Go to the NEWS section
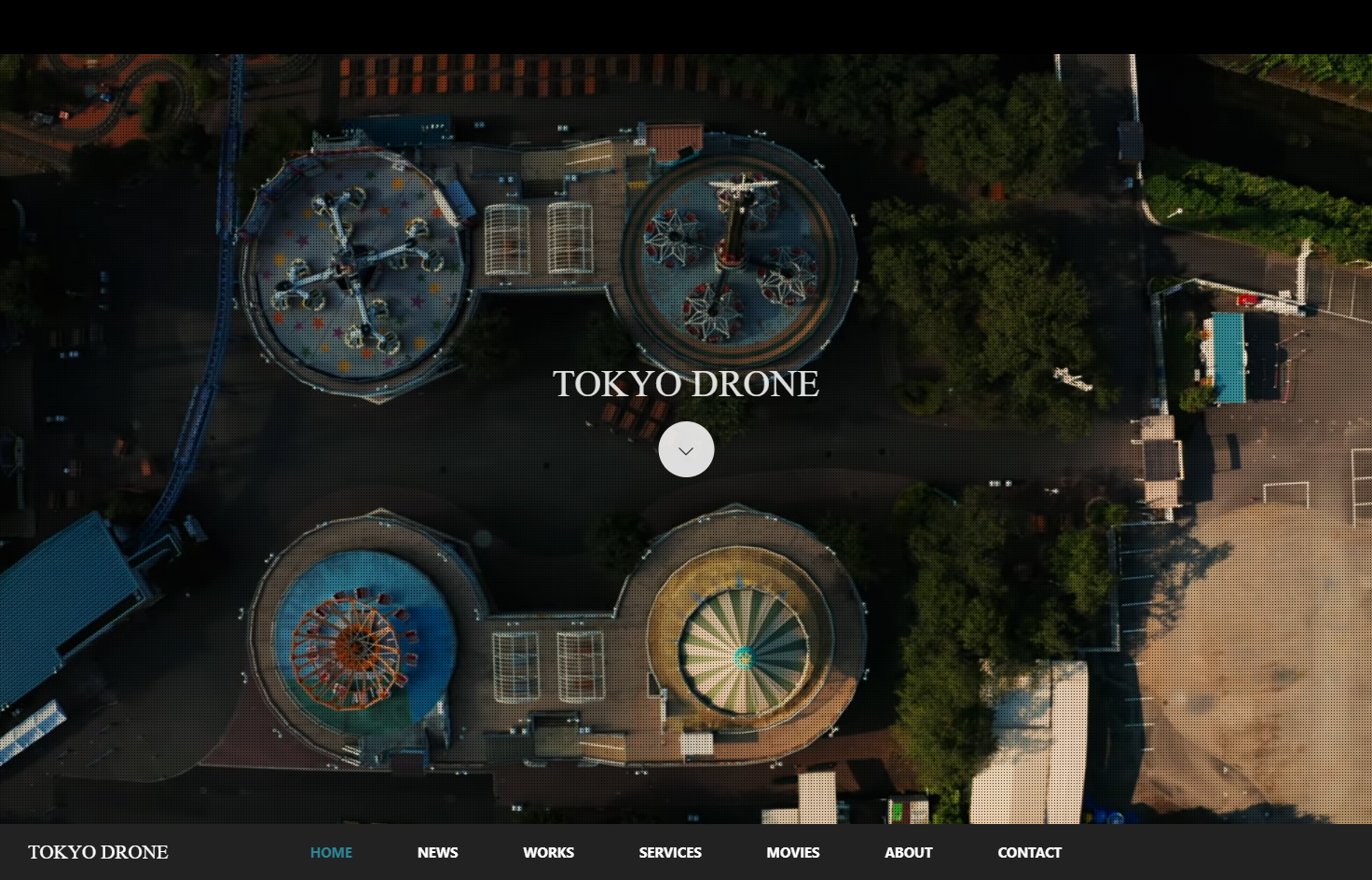The image size is (1372, 880). 437,852
